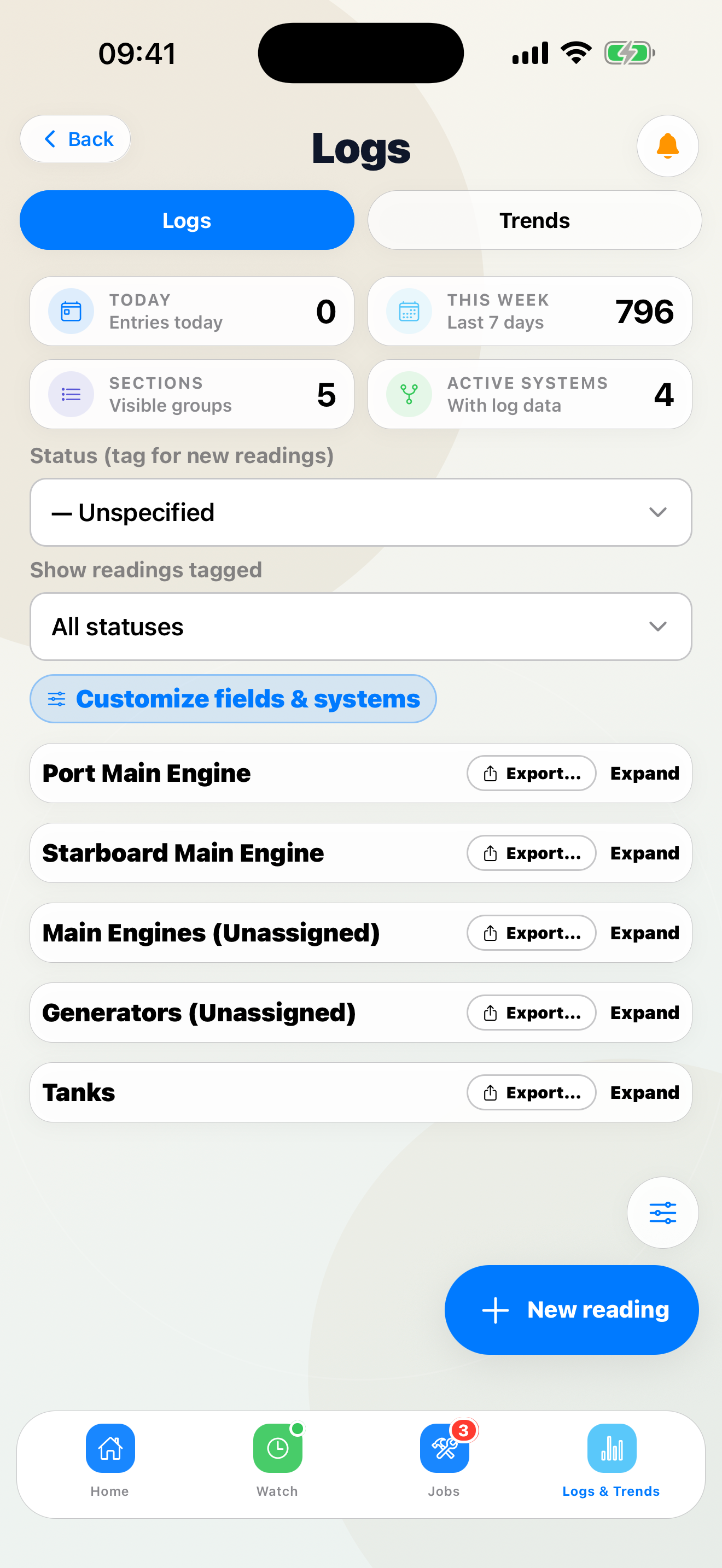
Task: Expand the Port Main Engine section
Action: [x=645, y=773]
